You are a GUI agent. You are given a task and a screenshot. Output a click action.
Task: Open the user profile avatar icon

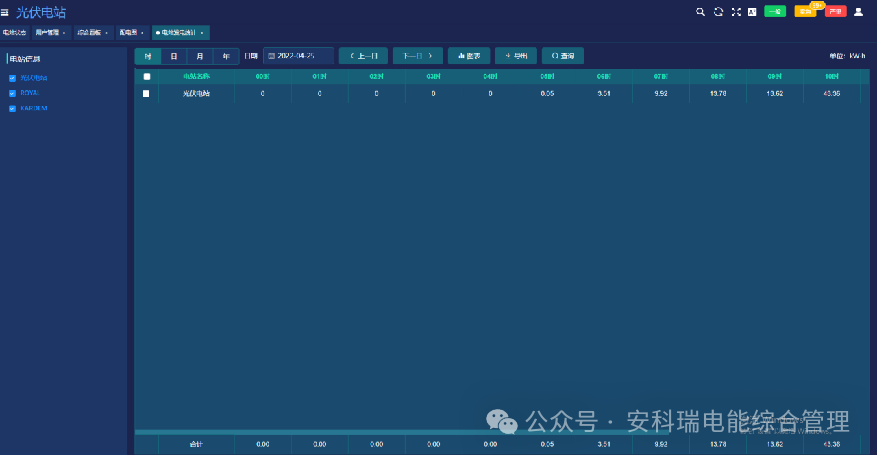[858, 12]
